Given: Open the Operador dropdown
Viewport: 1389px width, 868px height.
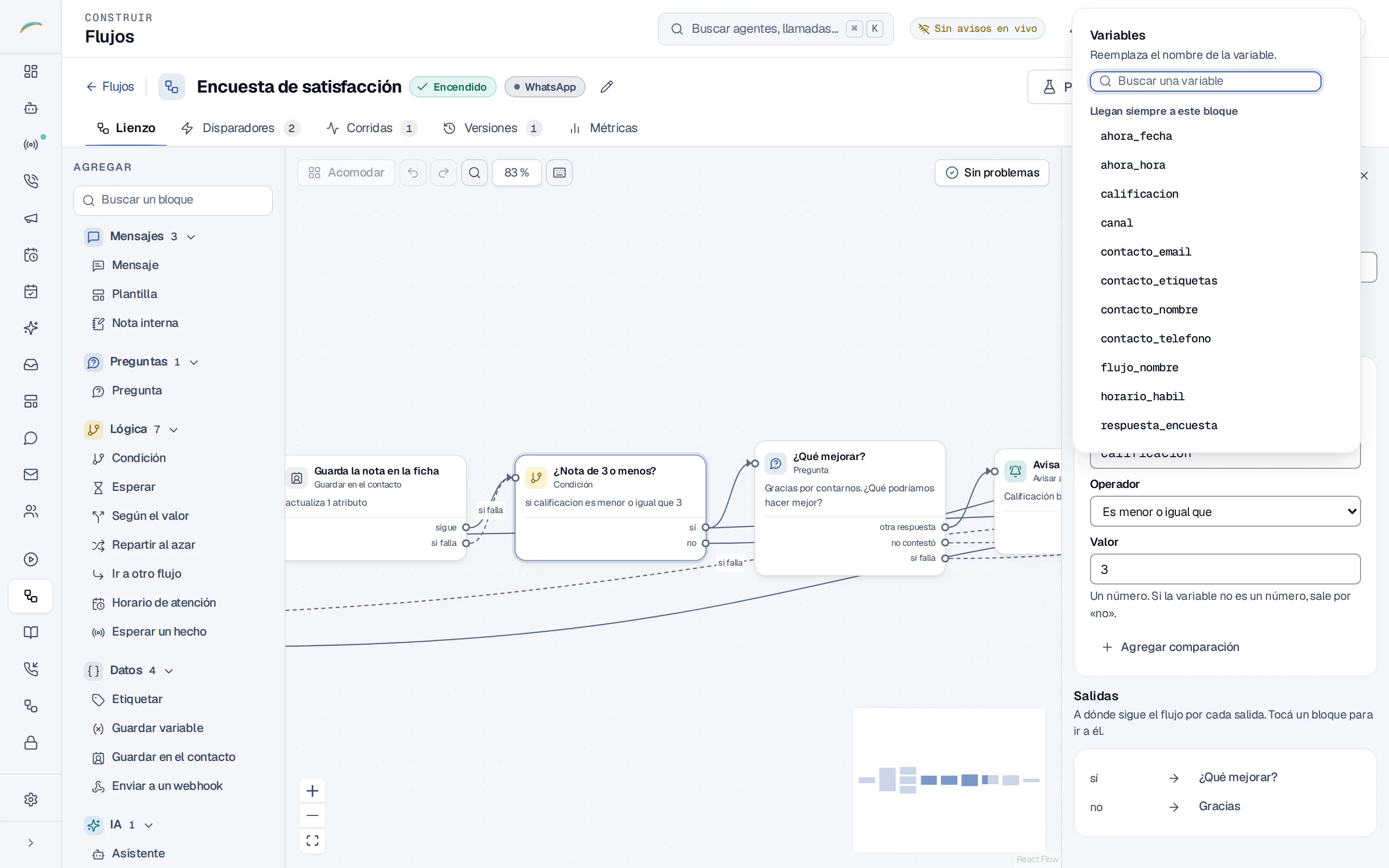Looking at the screenshot, I should (1225, 512).
